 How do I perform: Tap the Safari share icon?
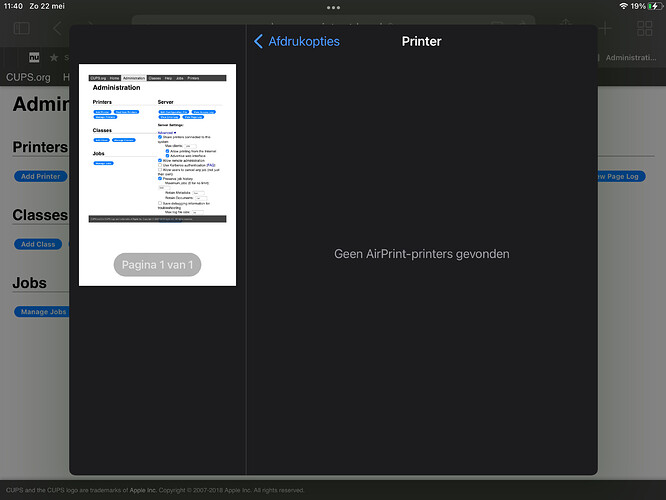click(x=565, y=25)
